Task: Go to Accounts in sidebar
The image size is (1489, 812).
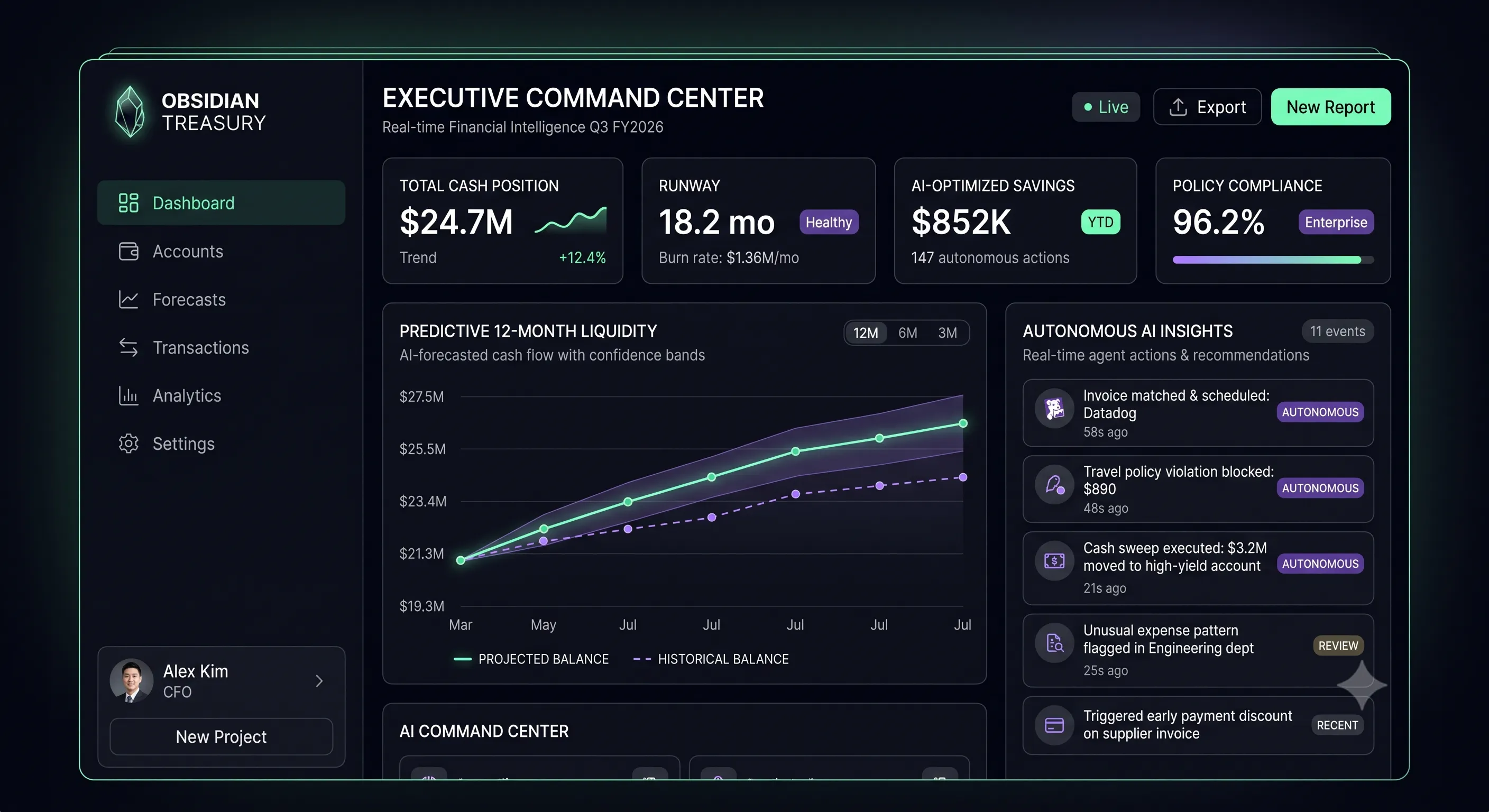Action: [222, 252]
